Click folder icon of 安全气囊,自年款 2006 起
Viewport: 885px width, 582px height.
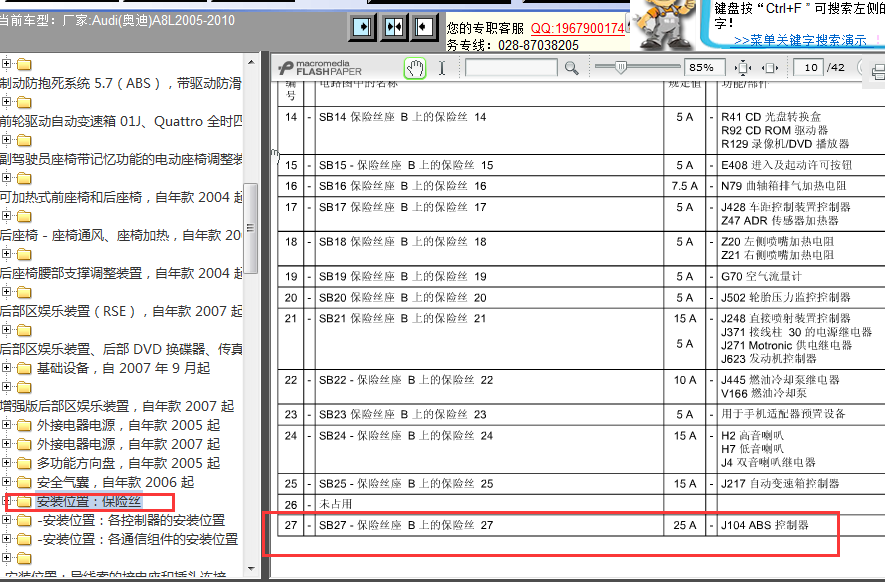(24, 483)
